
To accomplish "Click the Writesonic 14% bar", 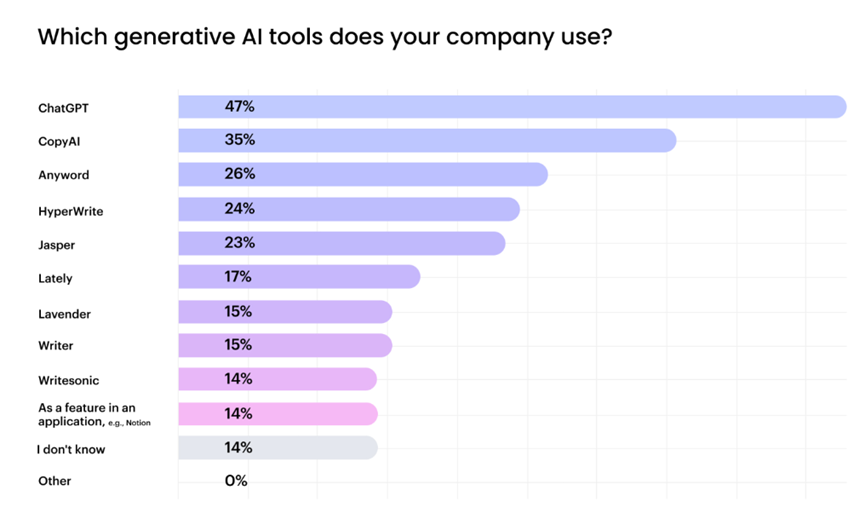I will (x=277, y=379).
